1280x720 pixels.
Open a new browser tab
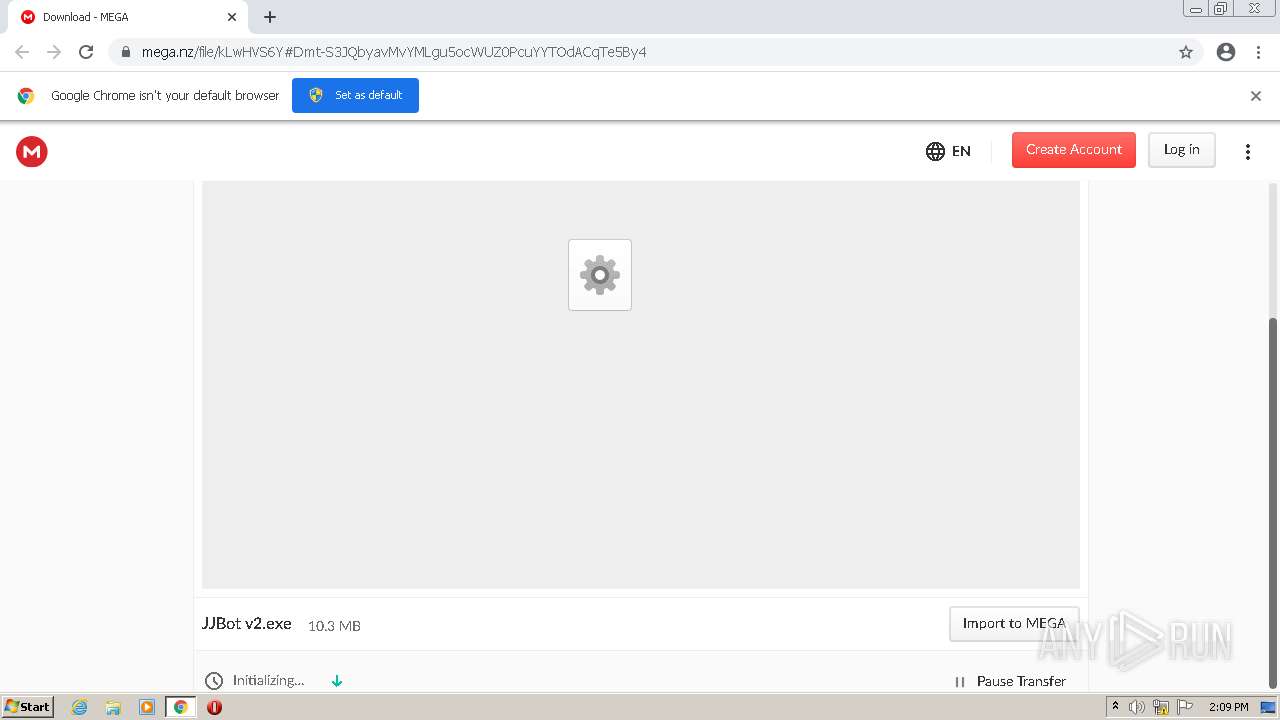270,17
